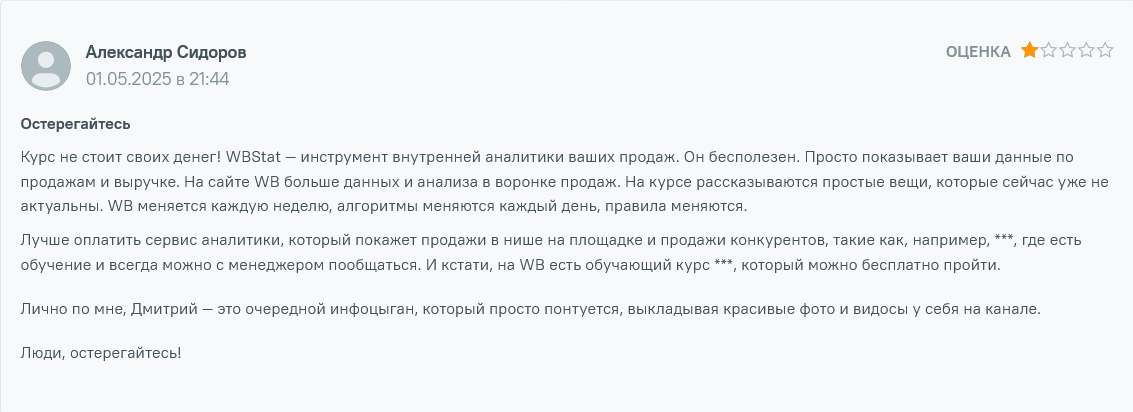This screenshot has height=412, width=1133.
Task: Click the fifth rating star
Action: (x=1105, y=51)
